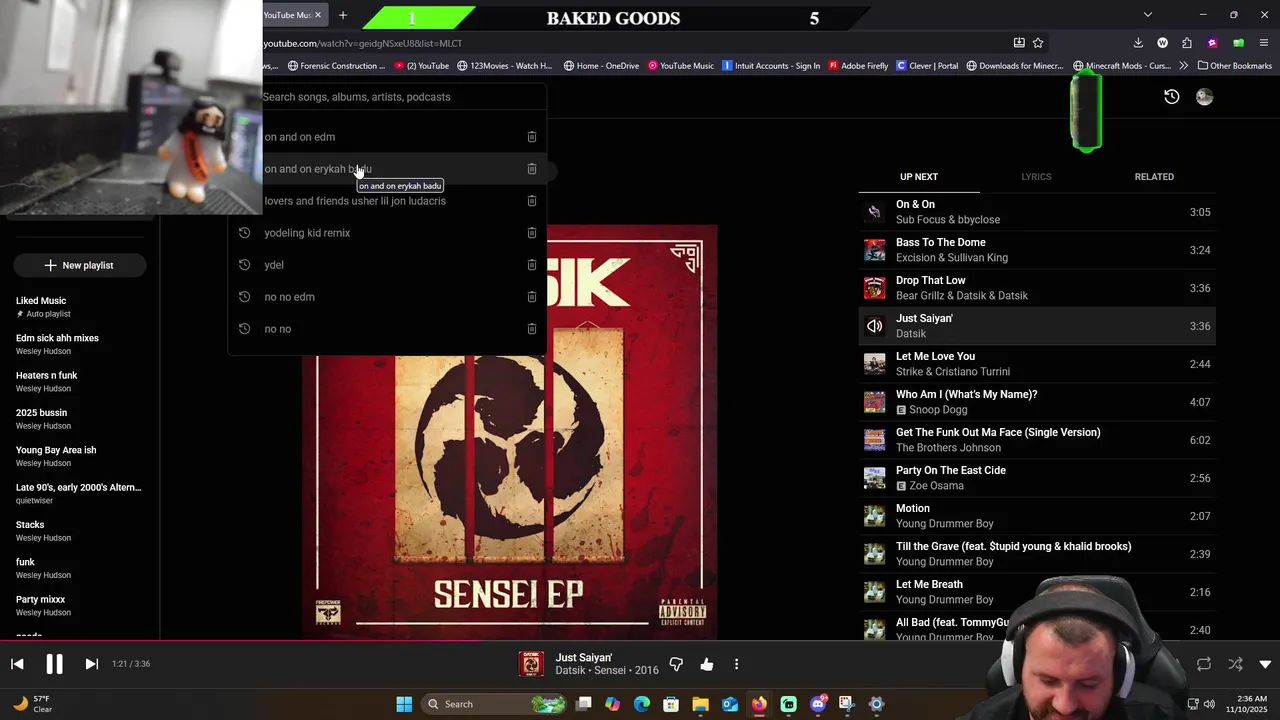
Task: Toggle repeat mode in player bar
Action: (x=1204, y=664)
